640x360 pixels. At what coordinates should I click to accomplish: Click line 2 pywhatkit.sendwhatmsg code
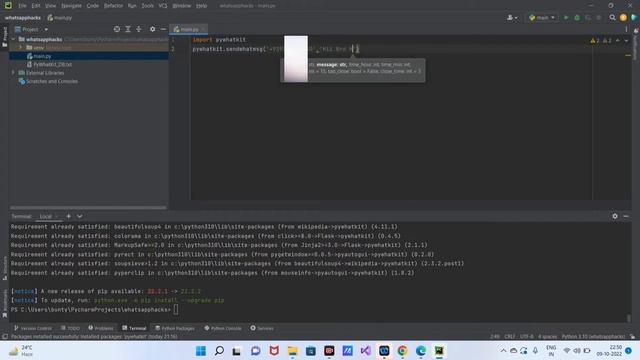point(276,49)
